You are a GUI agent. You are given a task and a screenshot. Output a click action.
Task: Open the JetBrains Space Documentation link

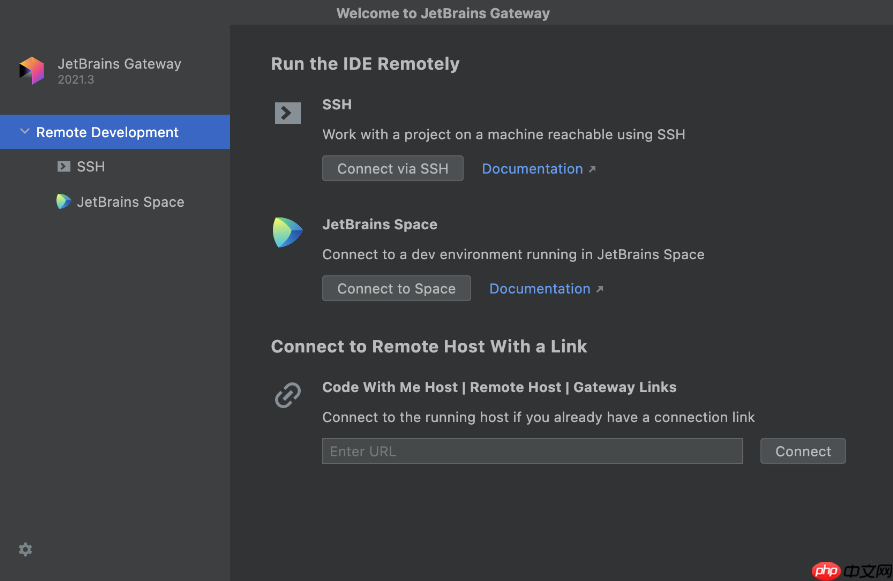[x=539, y=289]
